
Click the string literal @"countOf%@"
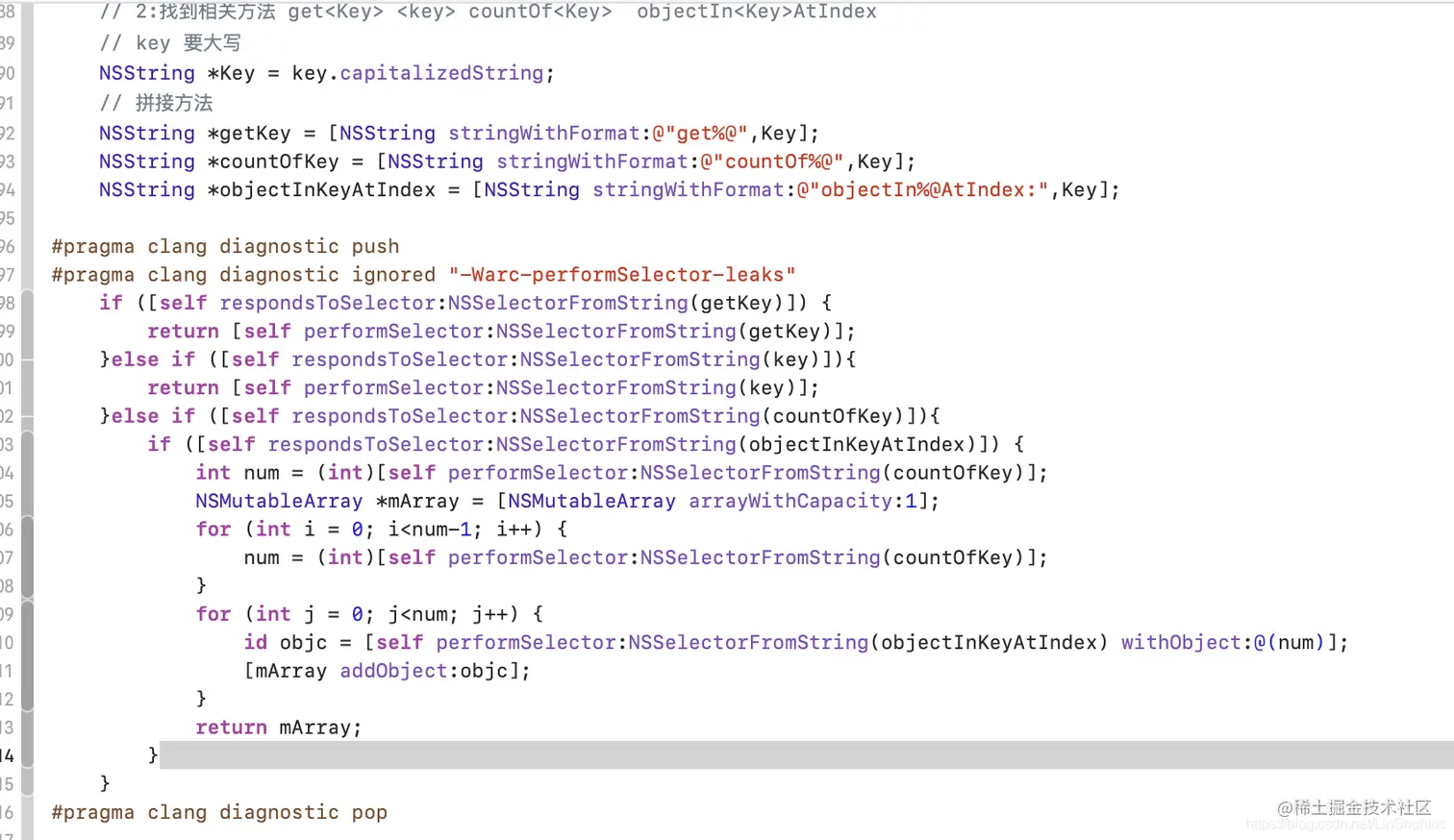772,161
